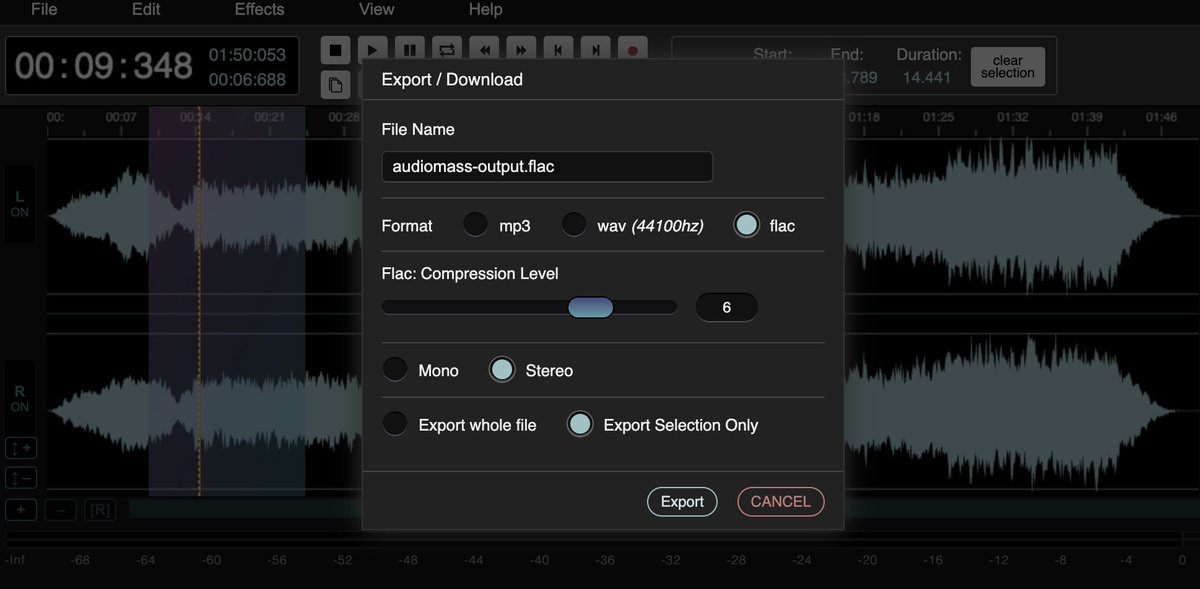1200x589 pixels.
Task: Enable loop playback
Action: (446, 49)
